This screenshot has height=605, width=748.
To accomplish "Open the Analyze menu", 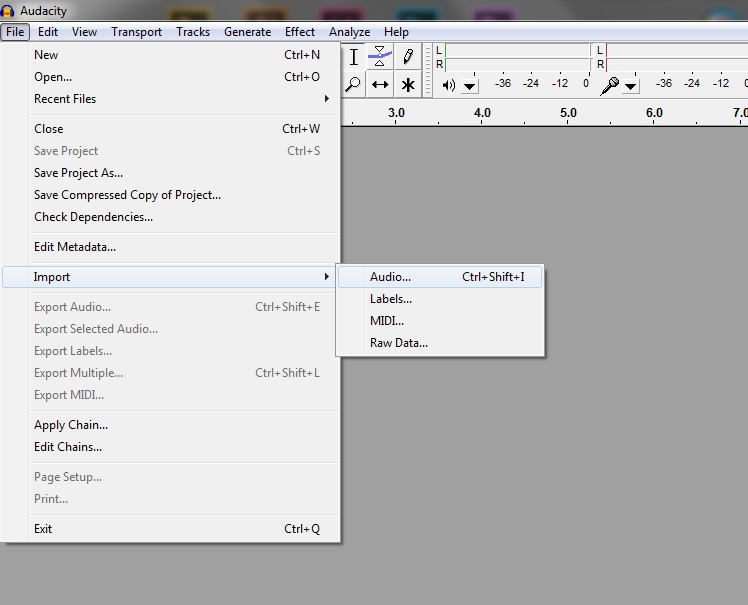I will point(349,32).
